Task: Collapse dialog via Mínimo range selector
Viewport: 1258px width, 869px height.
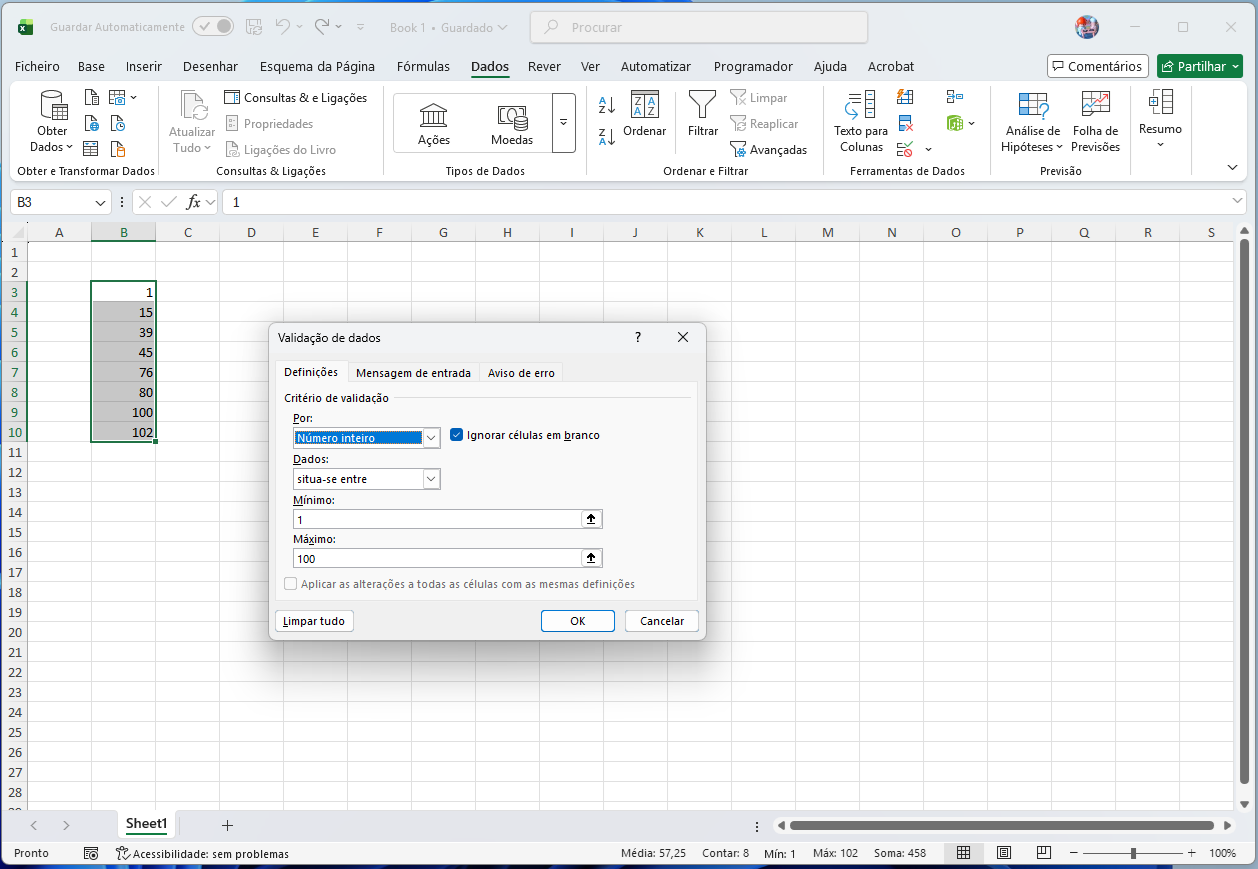Action: point(591,520)
